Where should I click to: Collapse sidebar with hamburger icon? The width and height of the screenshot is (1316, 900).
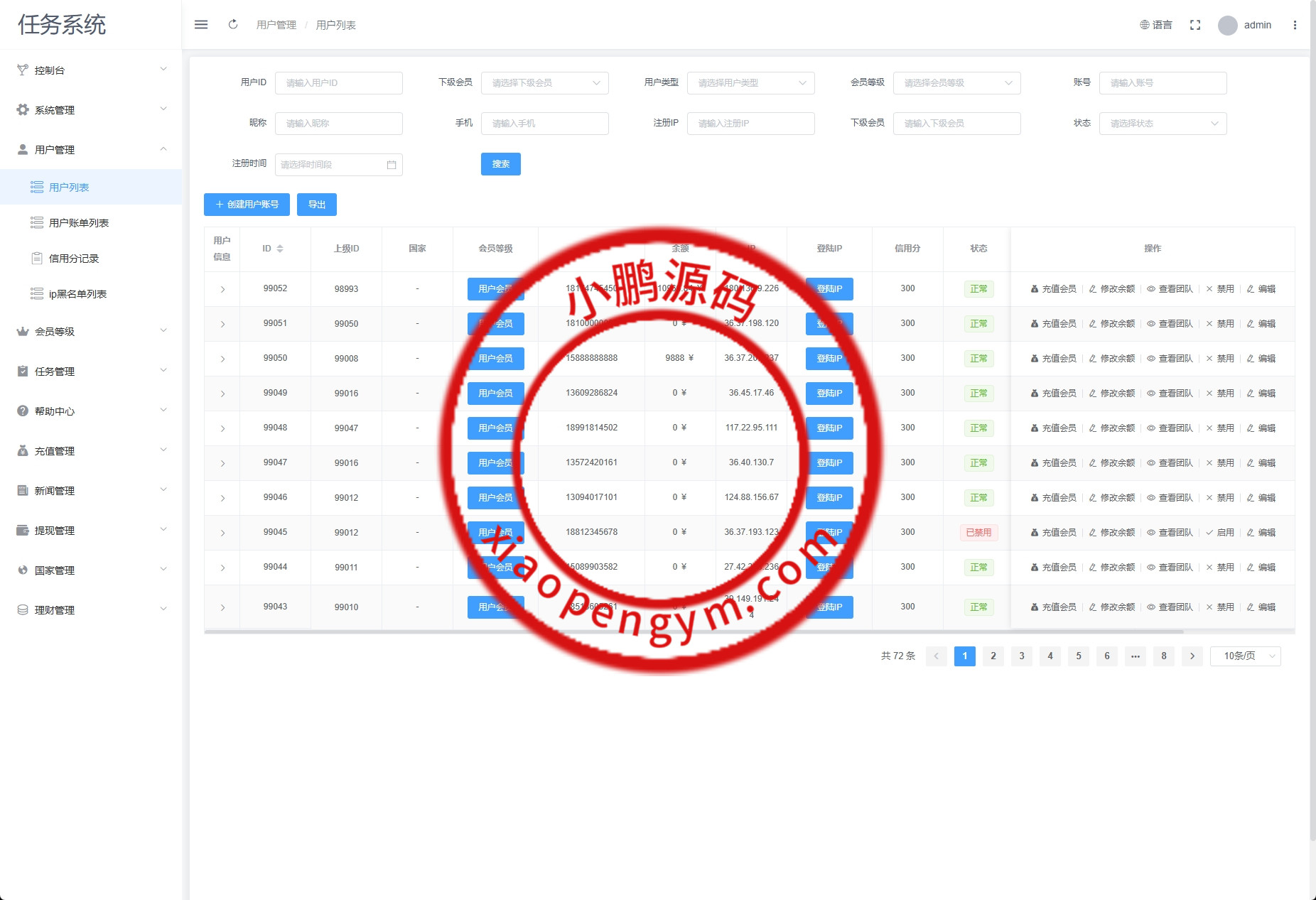(x=201, y=25)
